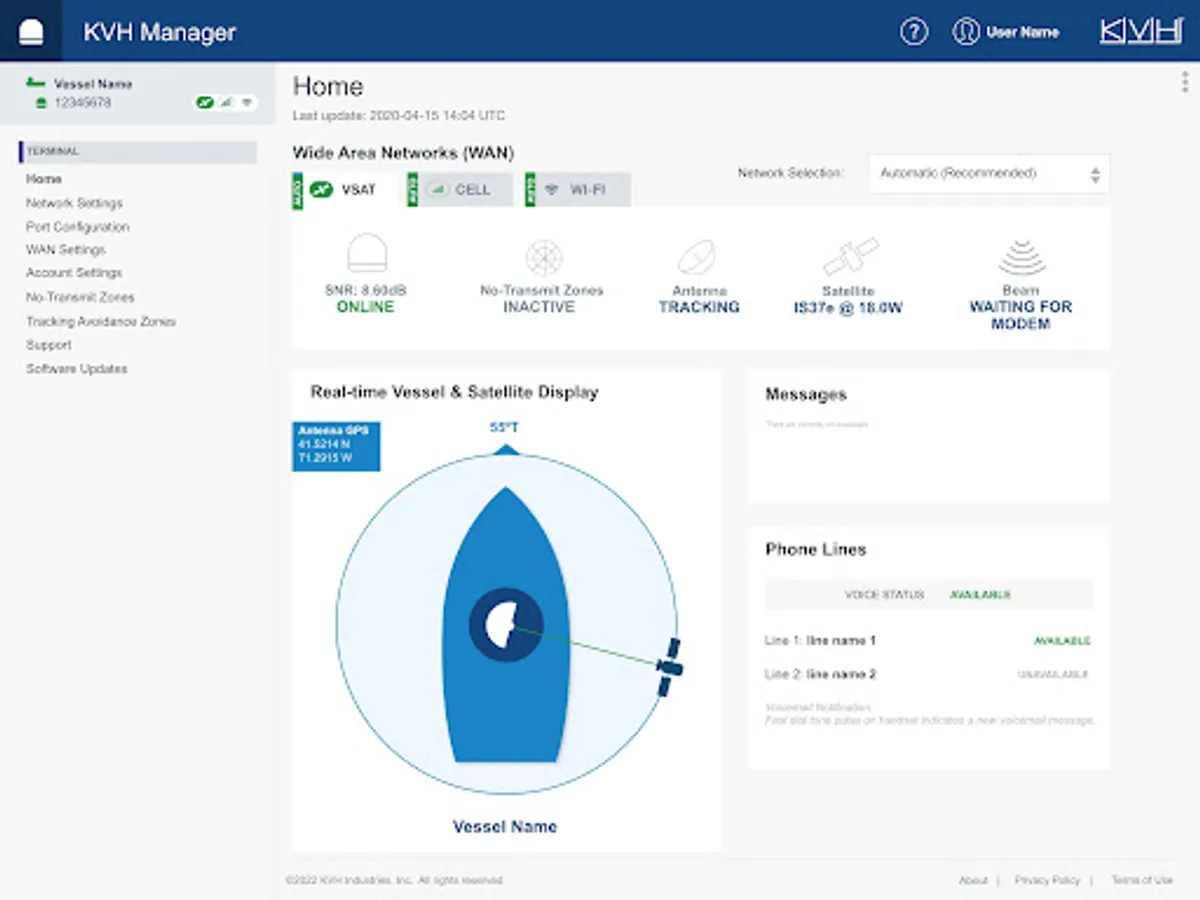Click the antenna dome icon in header
Image resolution: width=1200 pixels, height=900 pixels.
pyautogui.click(x=30, y=31)
